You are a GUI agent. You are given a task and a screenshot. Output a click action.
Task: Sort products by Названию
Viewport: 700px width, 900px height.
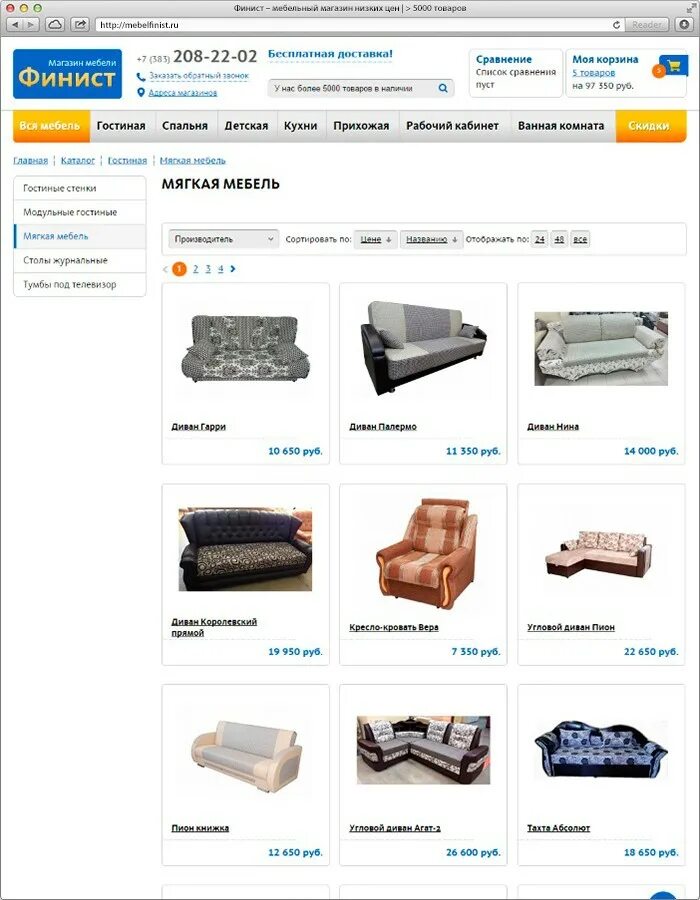tap(431, 239)
